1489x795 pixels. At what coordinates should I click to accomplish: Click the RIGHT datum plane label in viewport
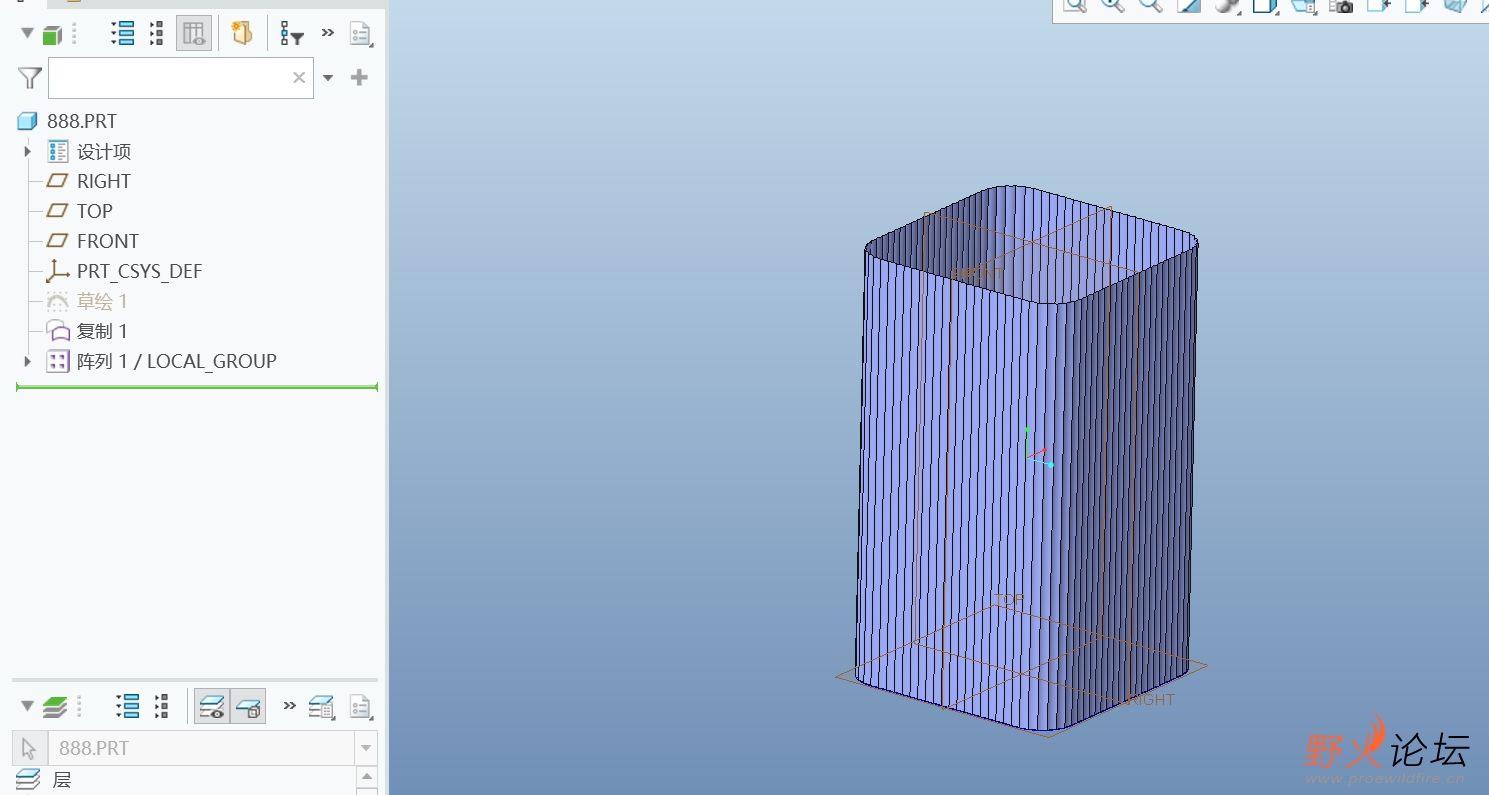click(x=1151, y=699)
